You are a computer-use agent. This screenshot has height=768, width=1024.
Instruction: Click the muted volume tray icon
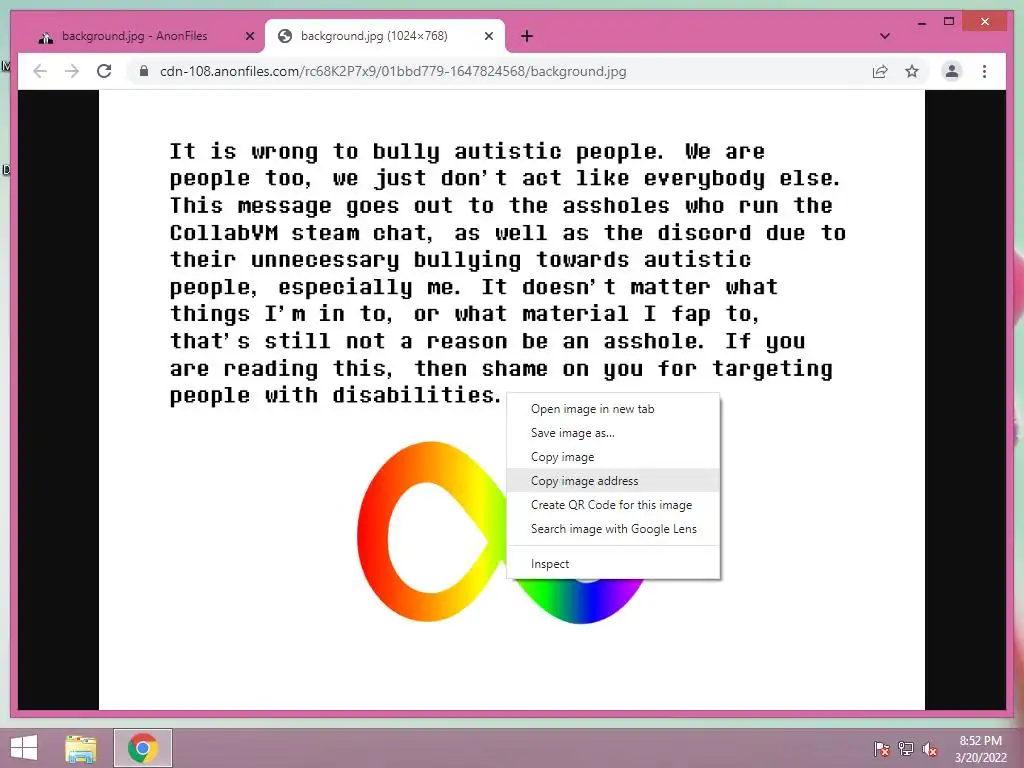[x=930, y=749]
